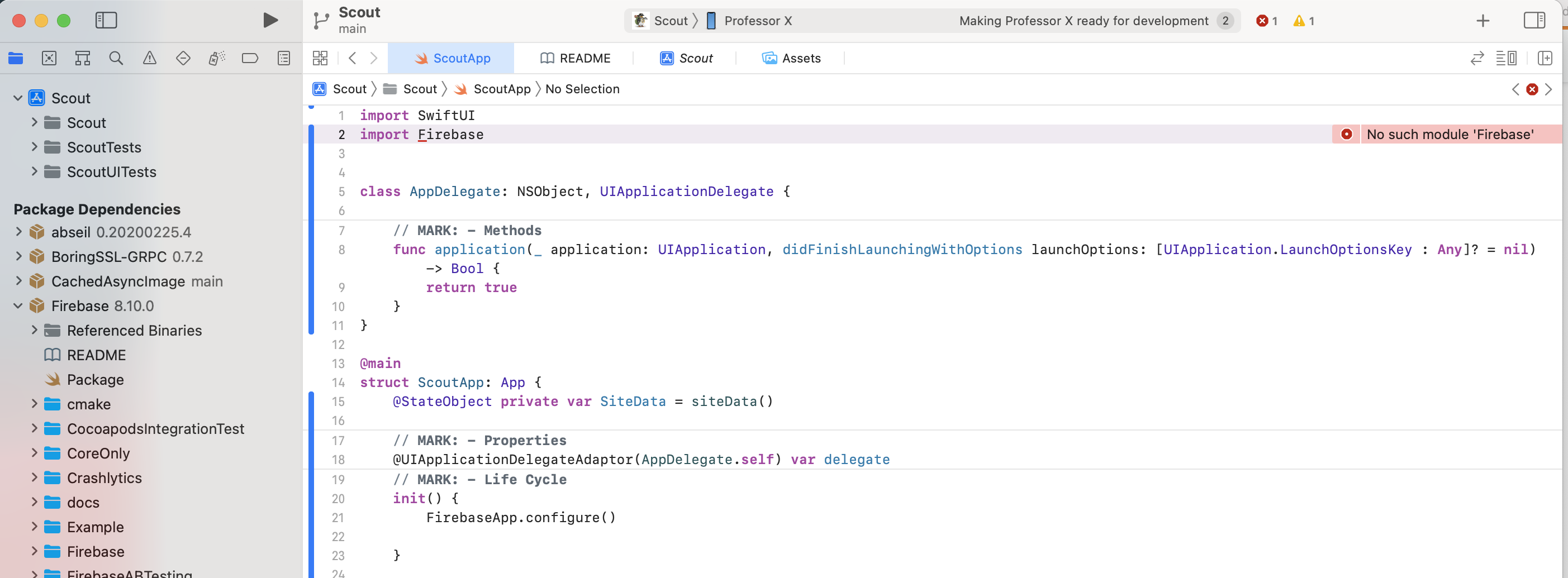Image resolution: width=1568 pixels, height=578 pixels.
Task: Collapse the Scout project root
Action: [x=18, y=98]
